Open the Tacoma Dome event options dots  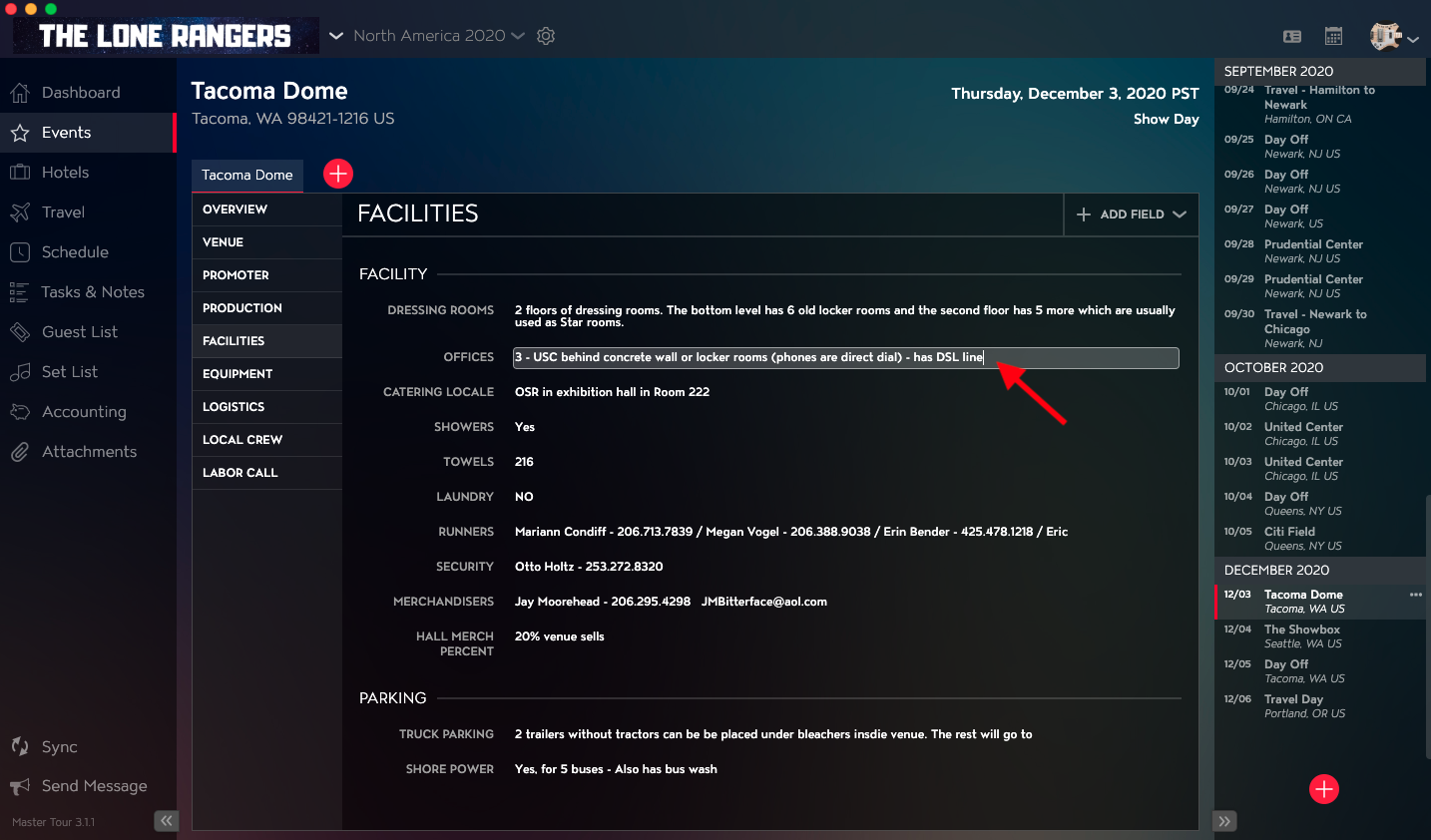[x=1415, y=595]
